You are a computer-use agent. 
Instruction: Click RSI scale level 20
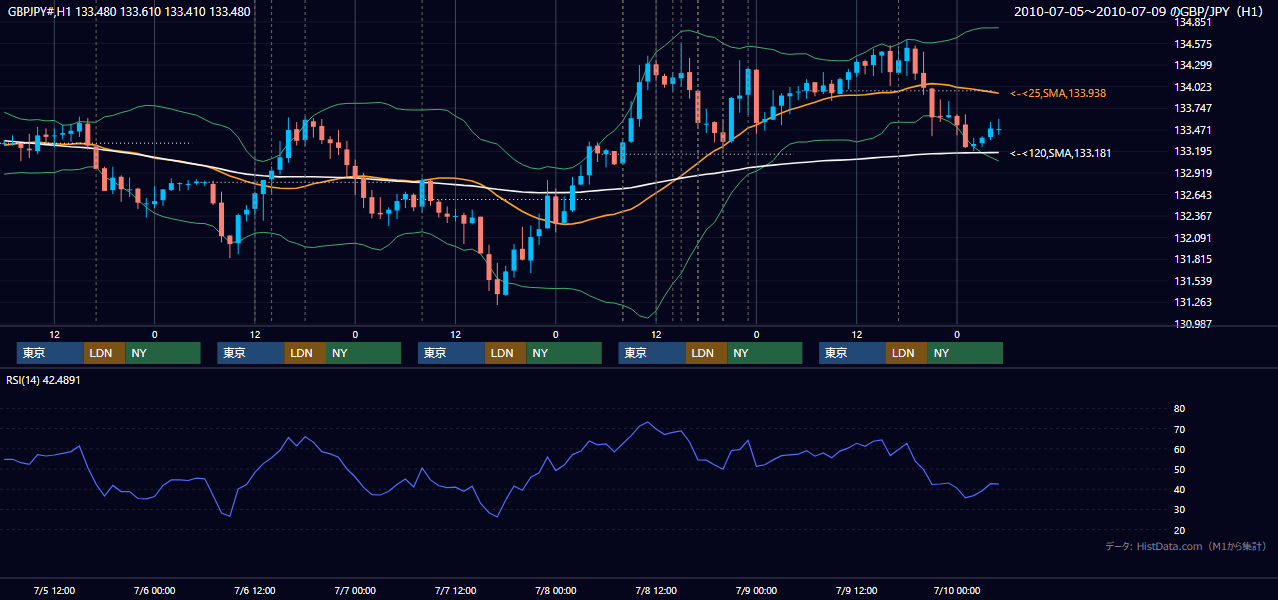1180,530
